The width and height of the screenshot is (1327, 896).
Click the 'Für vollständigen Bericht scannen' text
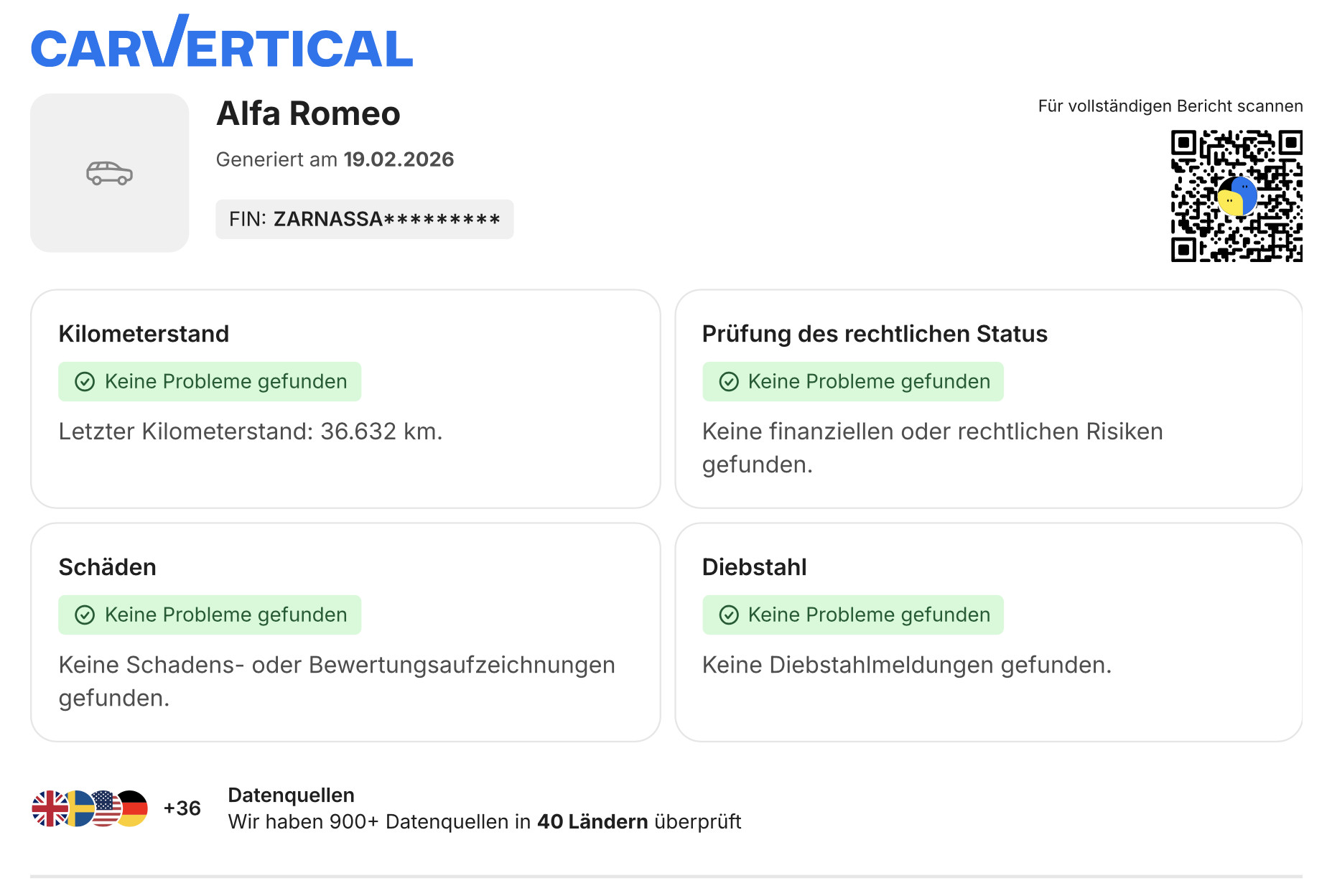click(x=1170, y=106)
